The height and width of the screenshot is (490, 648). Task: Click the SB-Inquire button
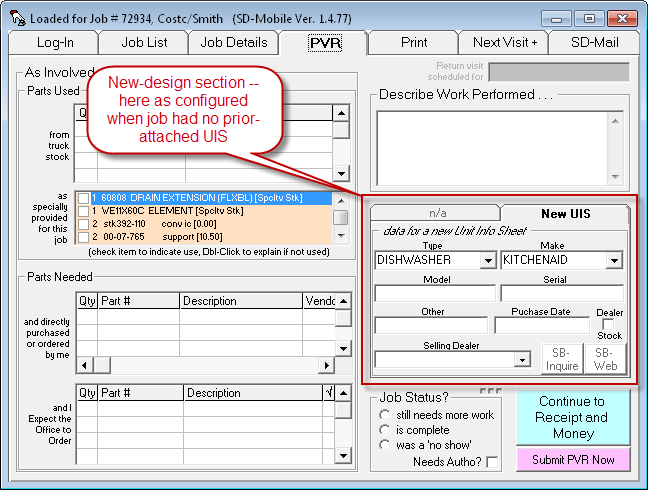click(x=562, y=359)
